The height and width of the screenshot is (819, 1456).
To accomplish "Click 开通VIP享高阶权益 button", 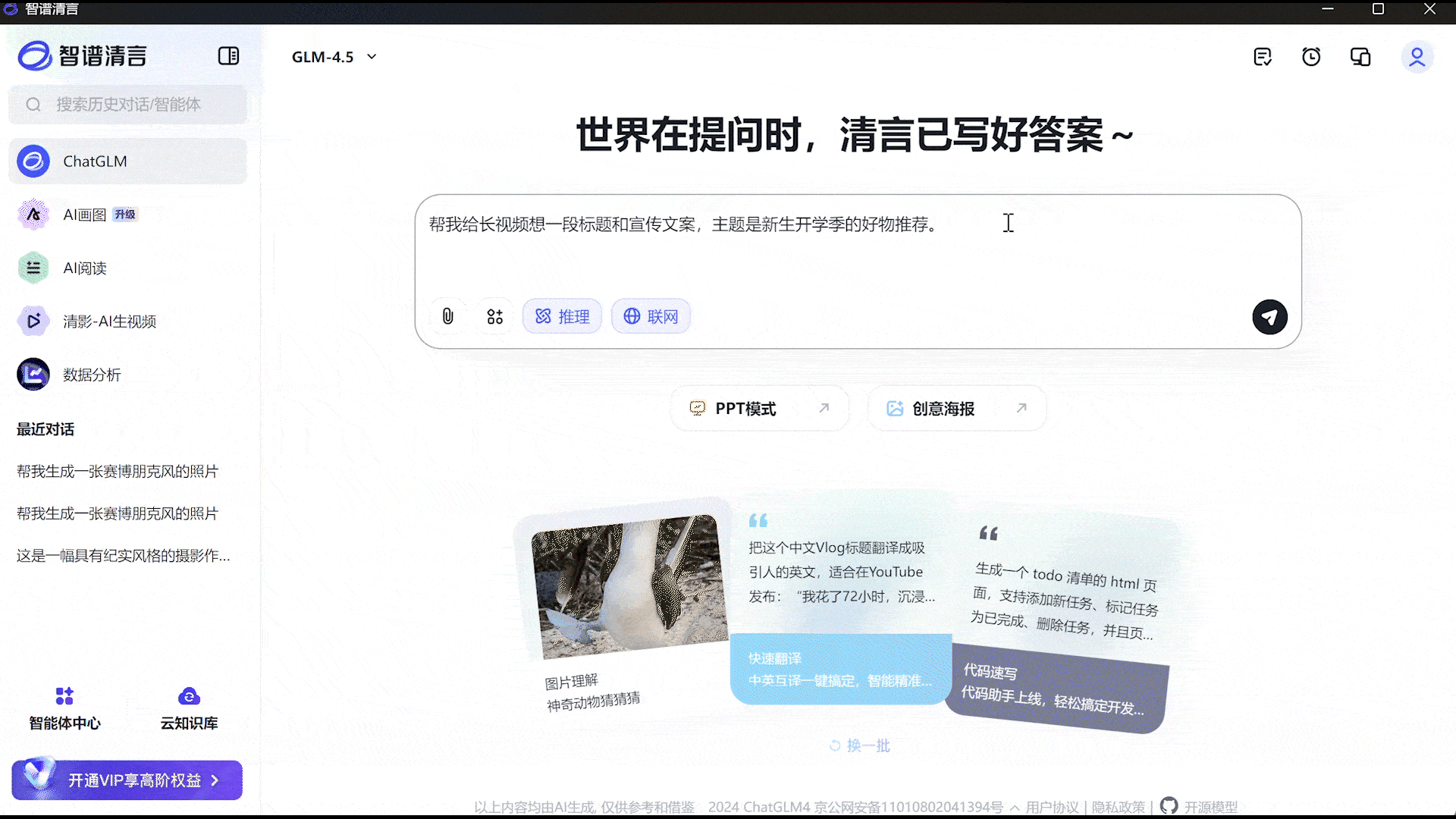I will coord(127,780).
